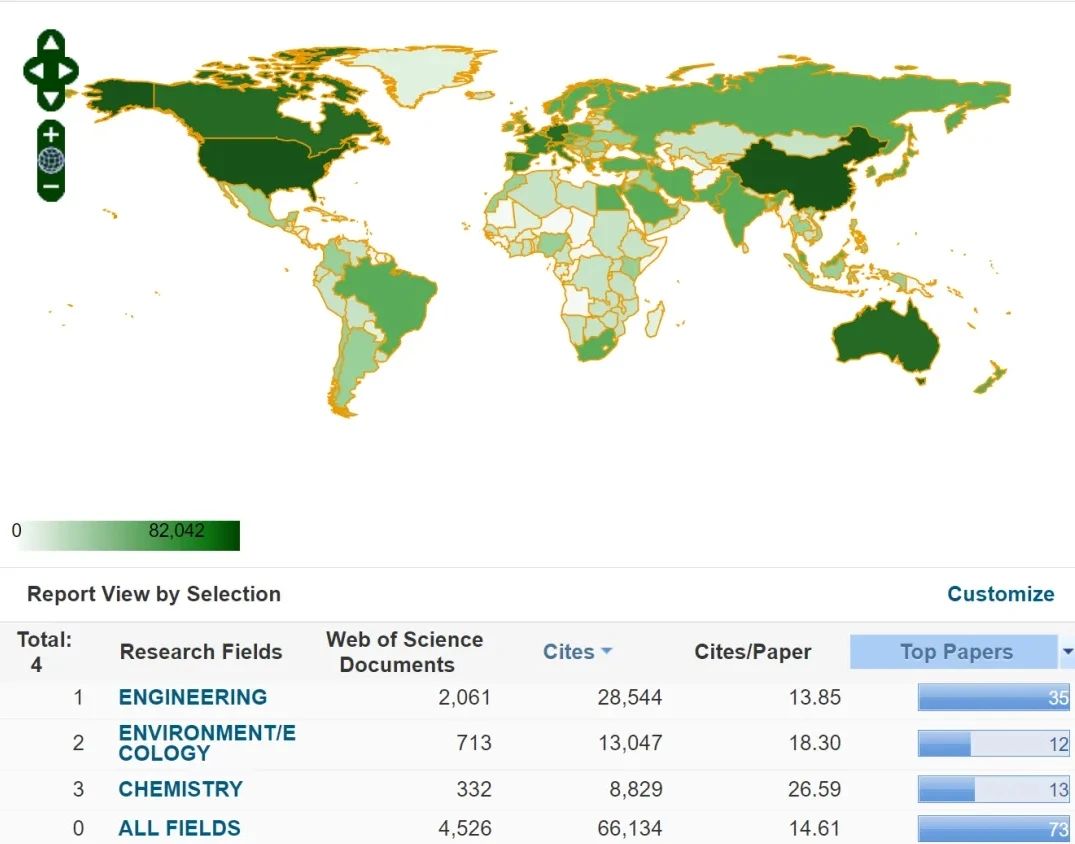
Task: Sort by the Cites column header
Action: click(x=576, y=652)
